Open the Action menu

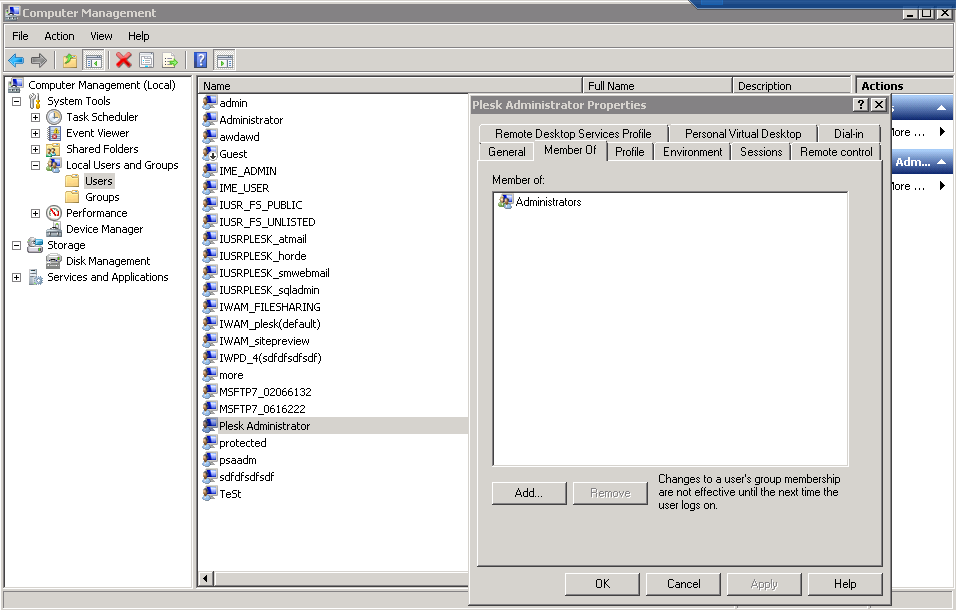59,36
